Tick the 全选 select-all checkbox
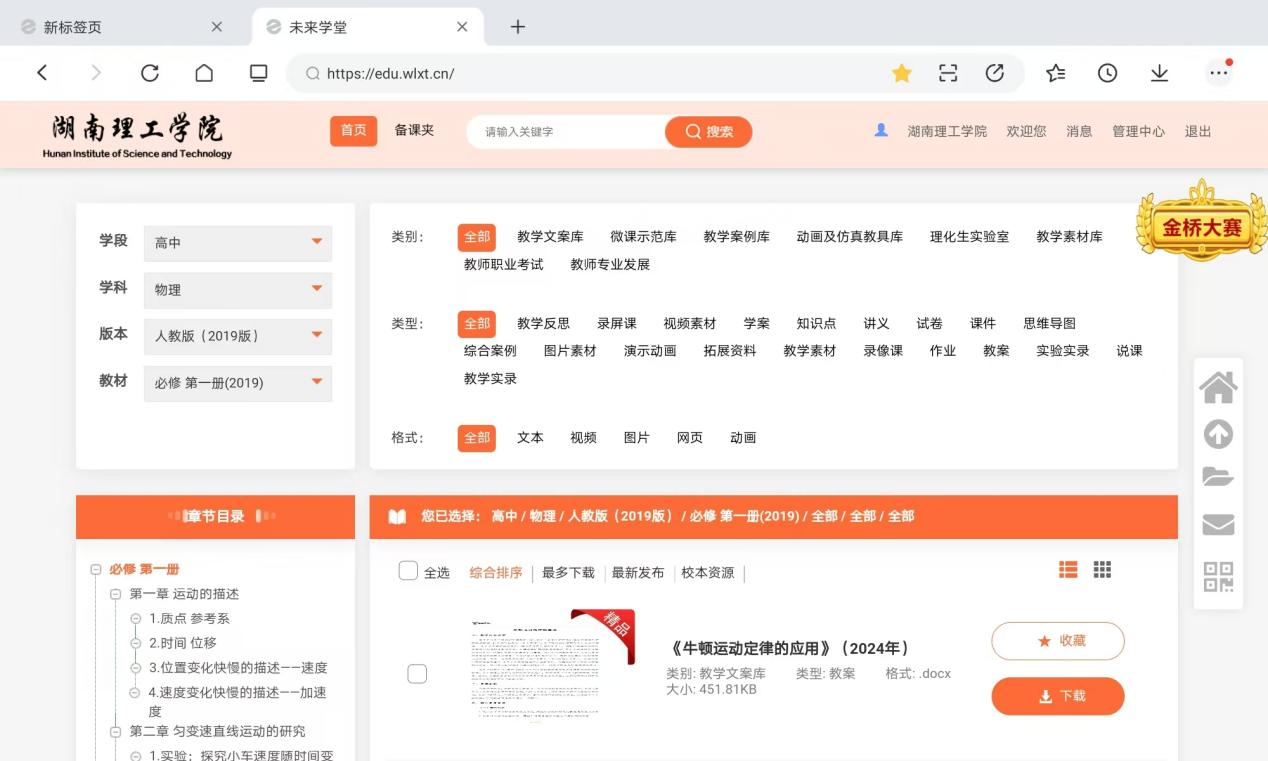The image size is (1268, 761). pos(408,571)
